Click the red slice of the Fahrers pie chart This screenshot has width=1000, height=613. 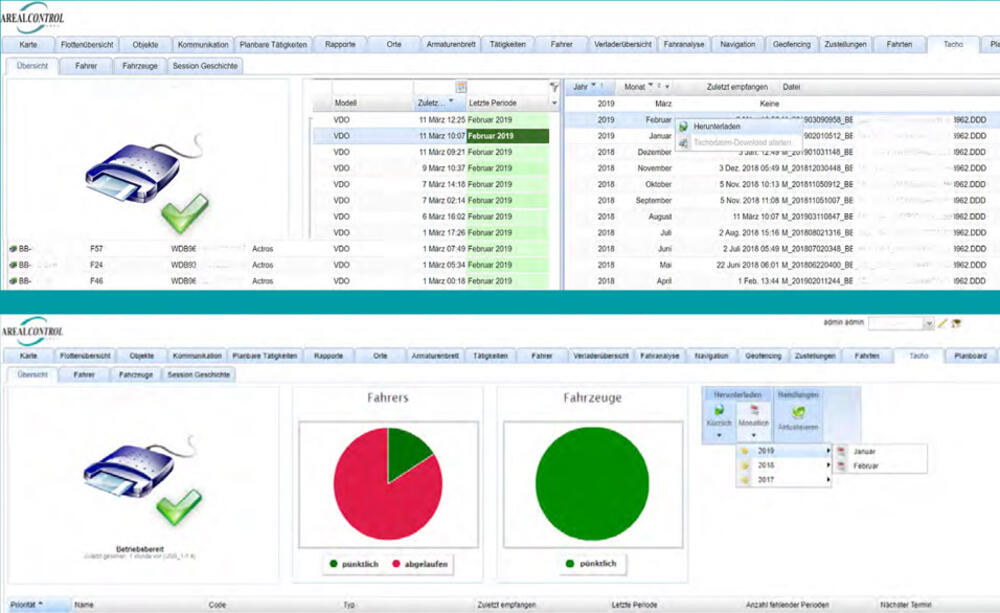click(x=370, y=490)
